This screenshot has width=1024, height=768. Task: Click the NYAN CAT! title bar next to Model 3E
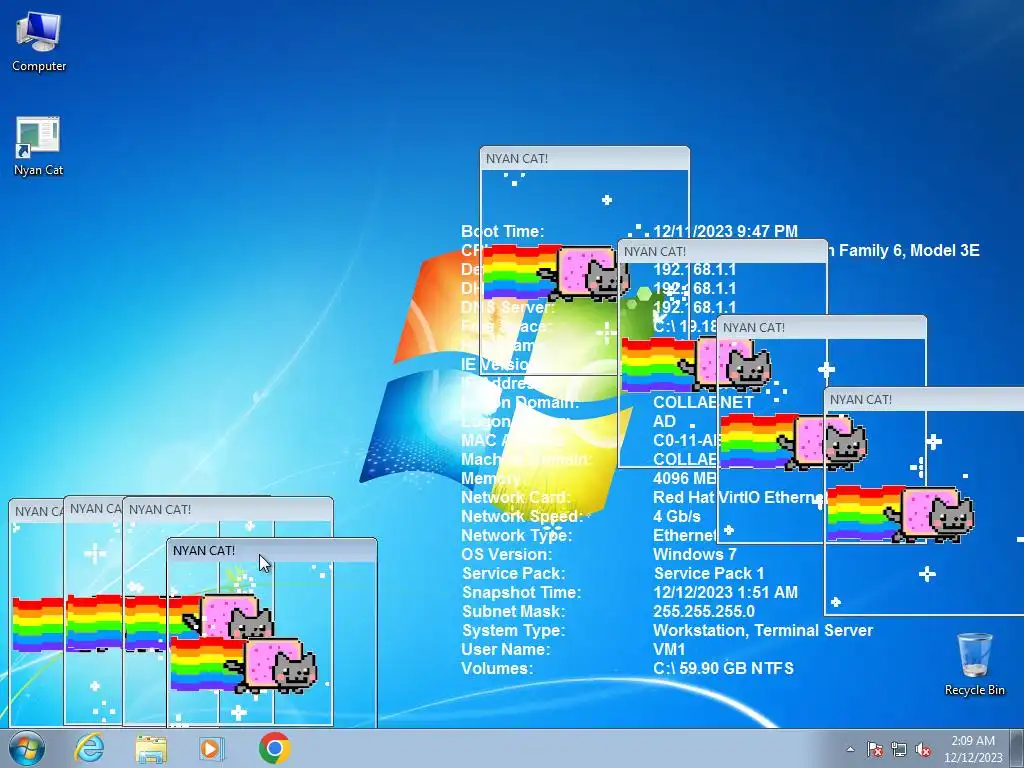click(723, 251)
